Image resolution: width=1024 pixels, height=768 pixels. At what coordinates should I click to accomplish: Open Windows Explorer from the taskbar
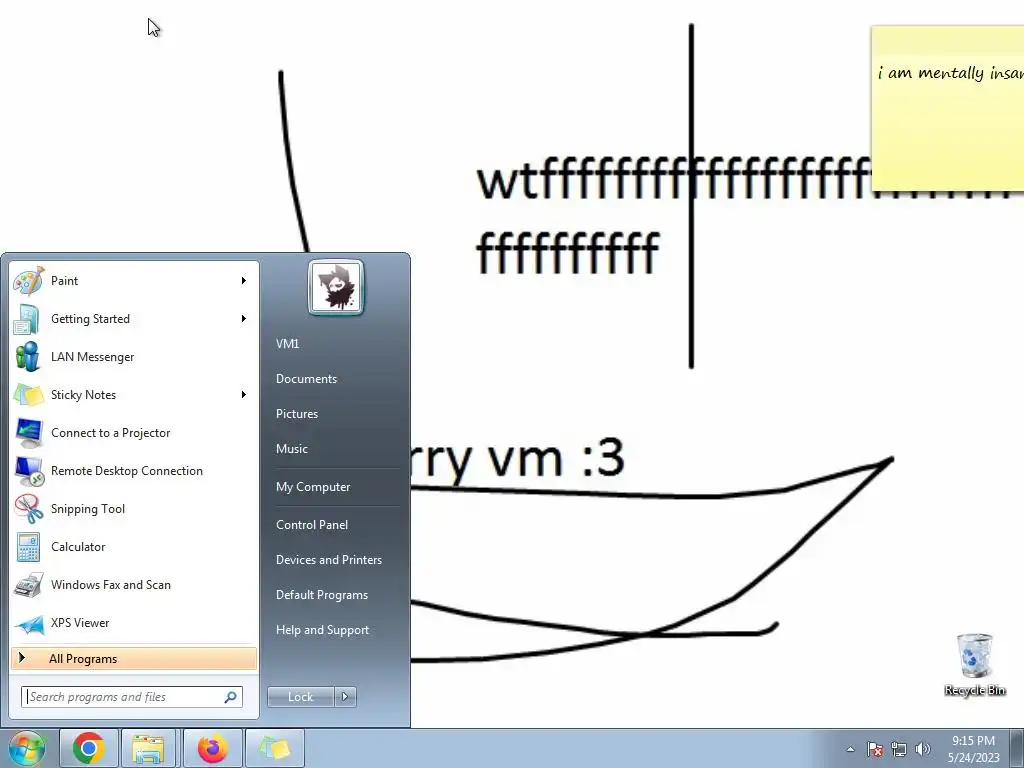tap(148, 748)
